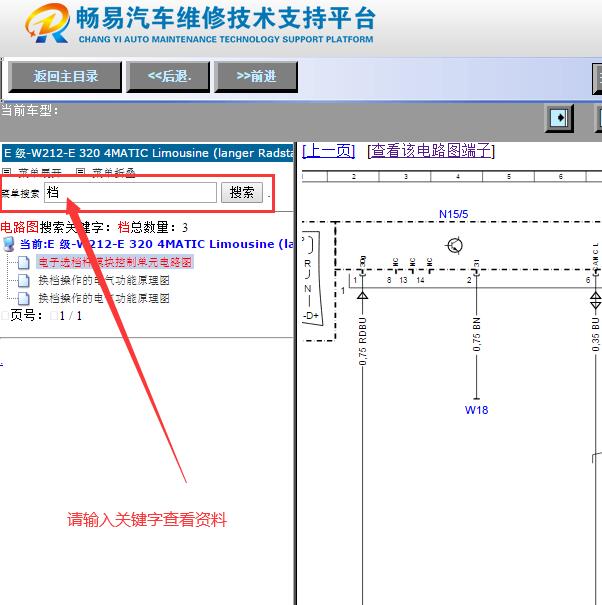
Task: Click the computer icon next to 当前:E 级-W212
Action: click(8, 245)
